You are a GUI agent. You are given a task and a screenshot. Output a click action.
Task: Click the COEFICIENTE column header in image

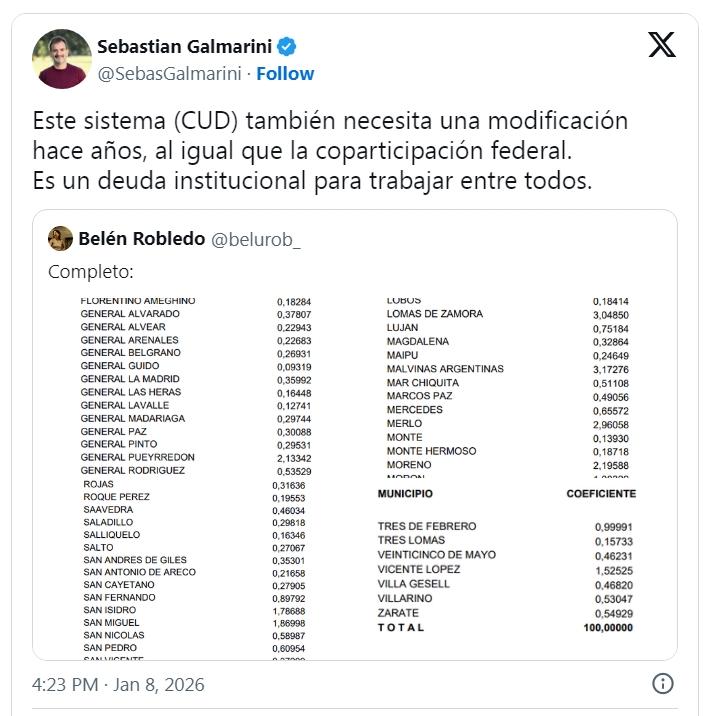[601, 494]
